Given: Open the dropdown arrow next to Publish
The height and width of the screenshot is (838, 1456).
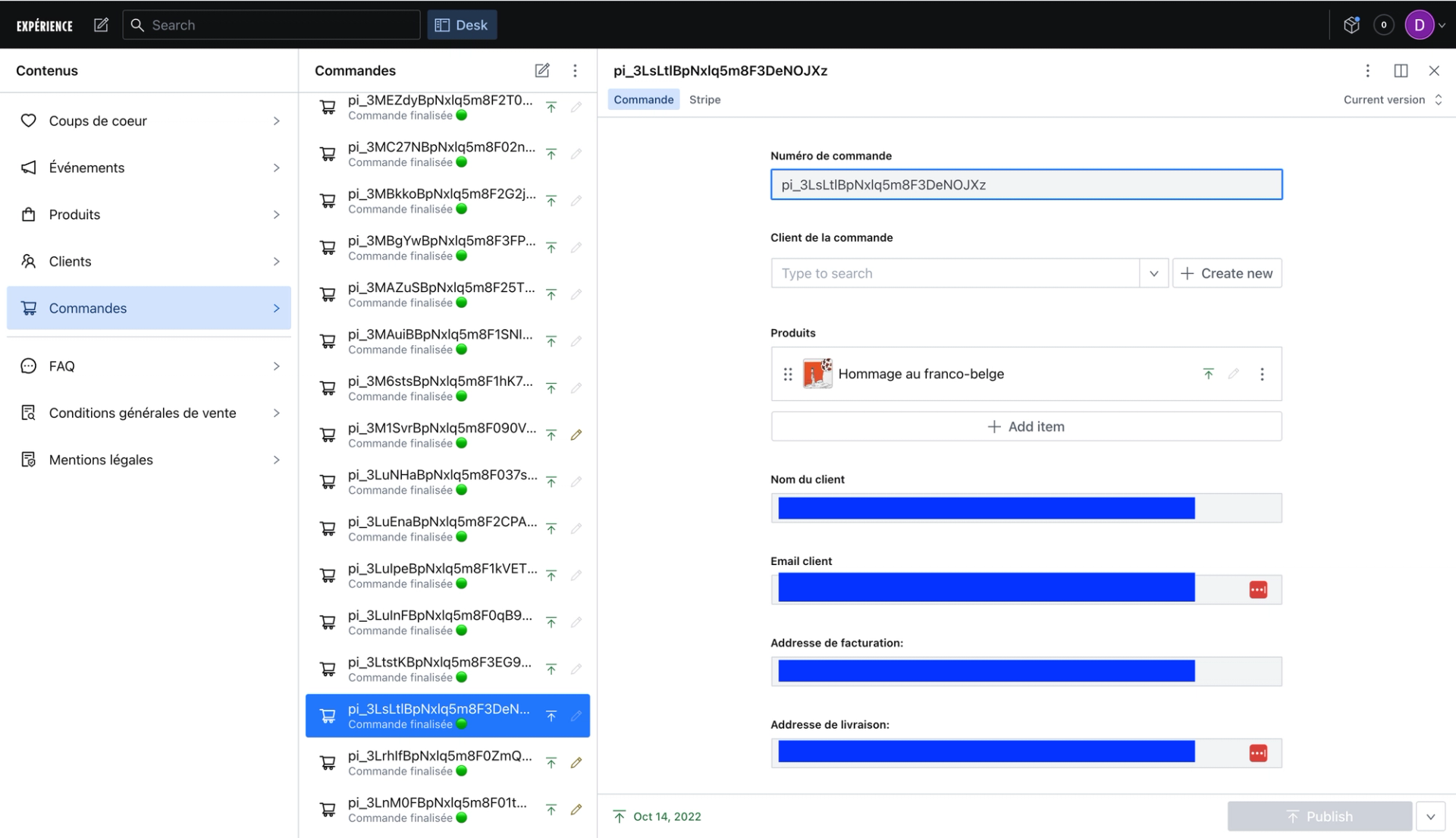Looking at the screenshot, I should tap(1430, 817).
